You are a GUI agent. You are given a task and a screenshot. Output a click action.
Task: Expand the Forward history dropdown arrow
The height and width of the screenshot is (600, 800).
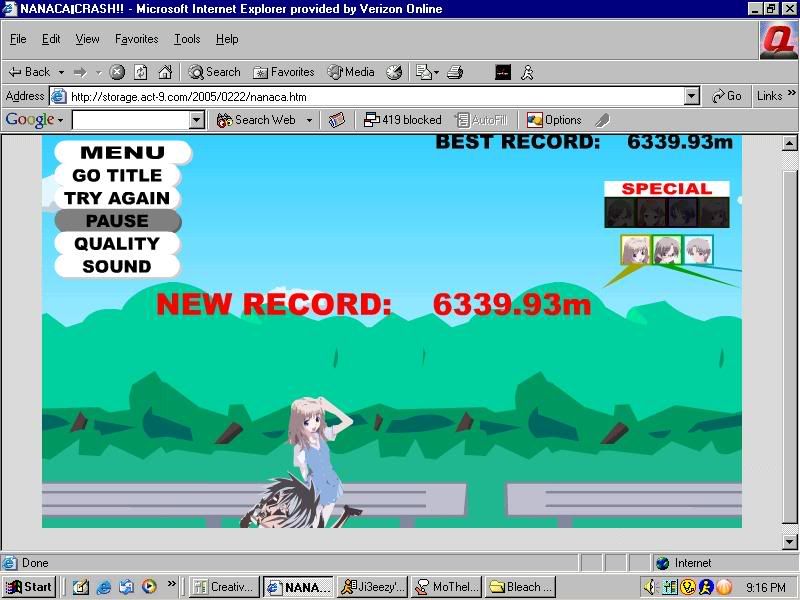pos(99,72)
